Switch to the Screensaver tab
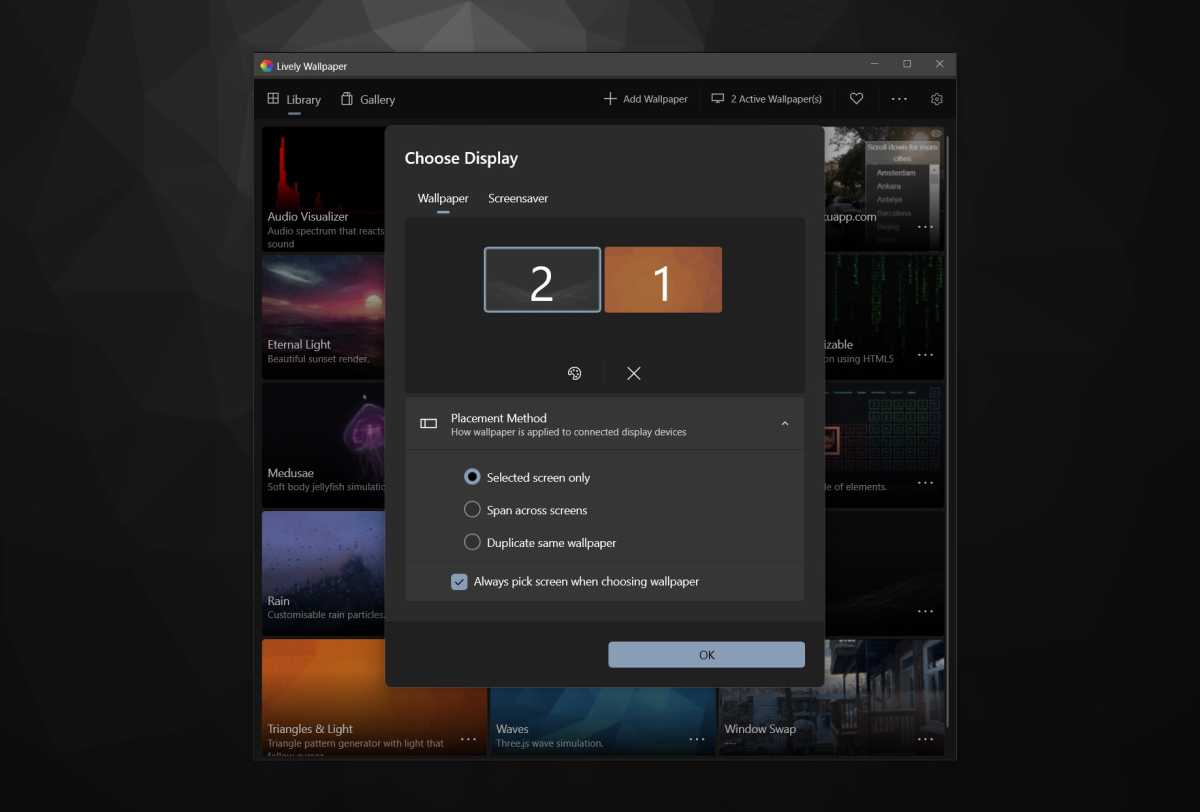Screen dimensions: 1200x812 coord(518,198)
